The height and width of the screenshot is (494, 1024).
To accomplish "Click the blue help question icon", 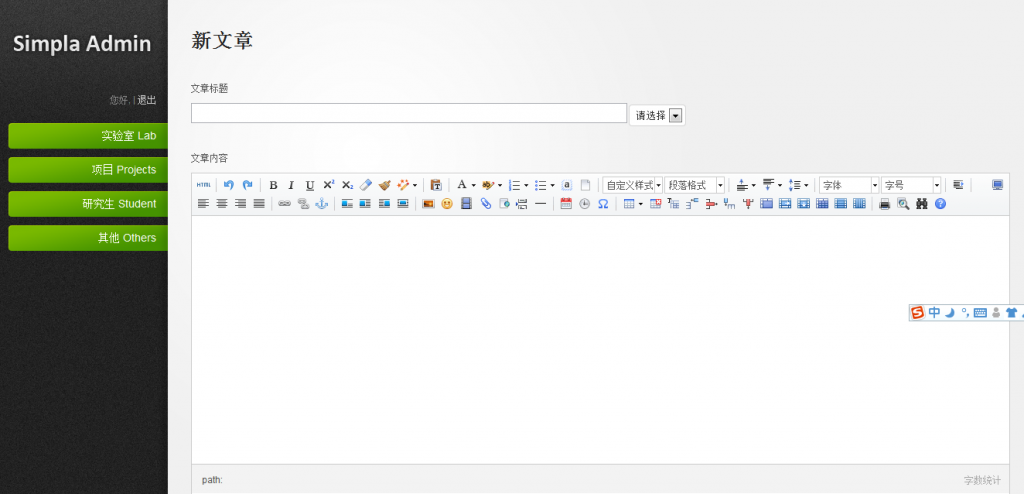I will coord(940,204).
